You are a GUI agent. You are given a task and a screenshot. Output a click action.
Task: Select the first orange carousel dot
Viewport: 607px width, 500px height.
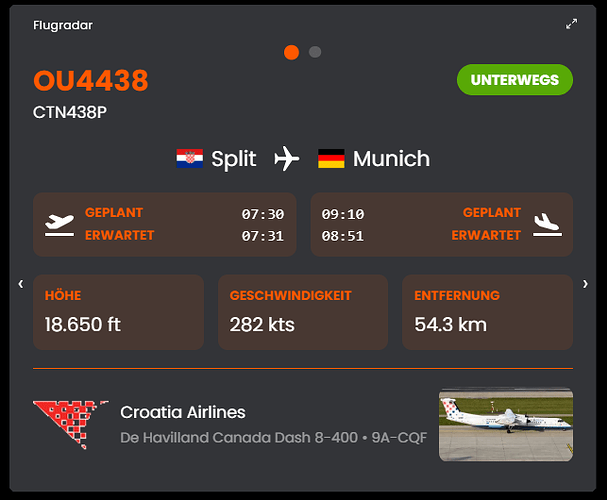[291, 52]
